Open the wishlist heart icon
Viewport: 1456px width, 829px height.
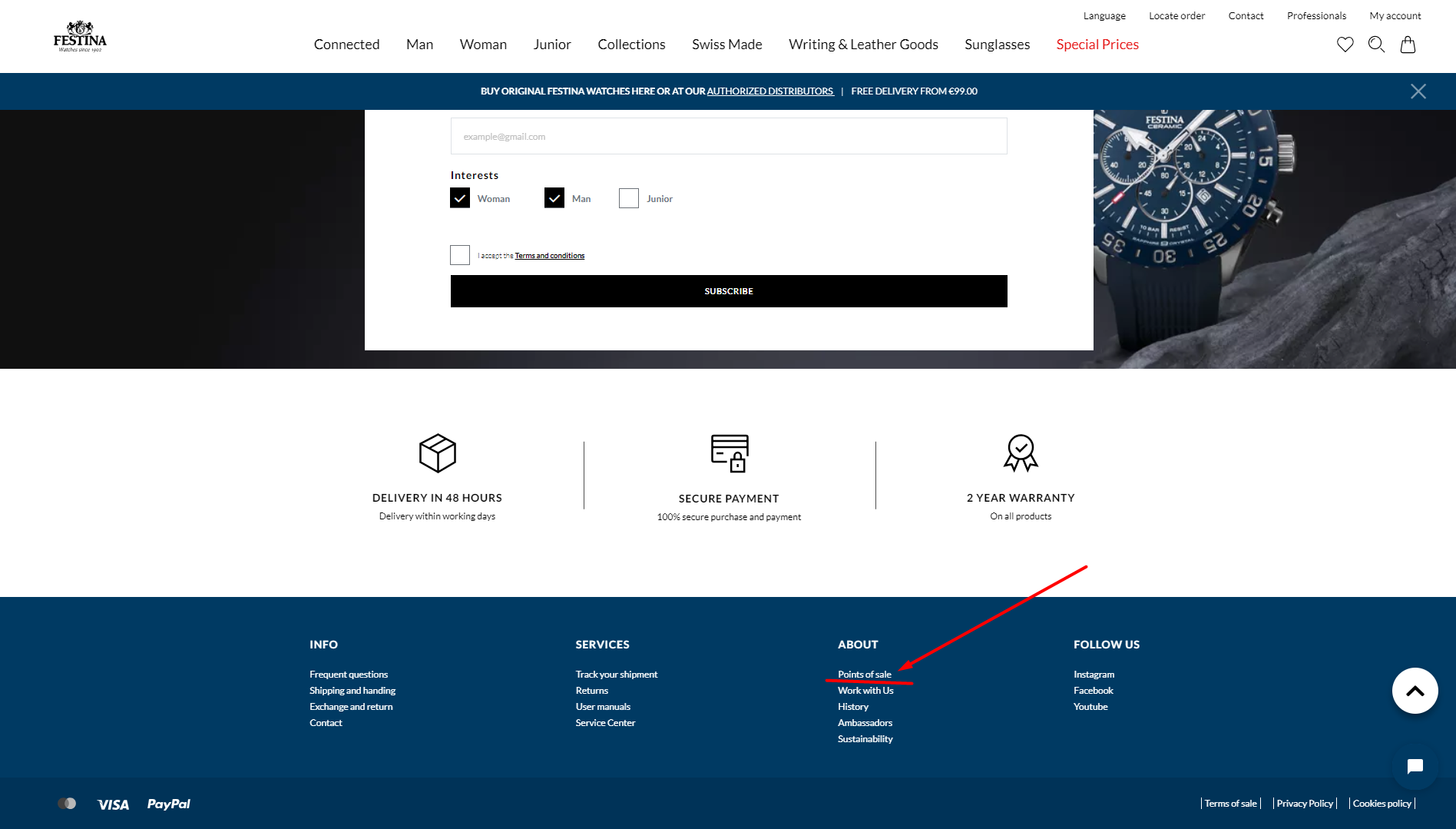tap(1345, 45)
